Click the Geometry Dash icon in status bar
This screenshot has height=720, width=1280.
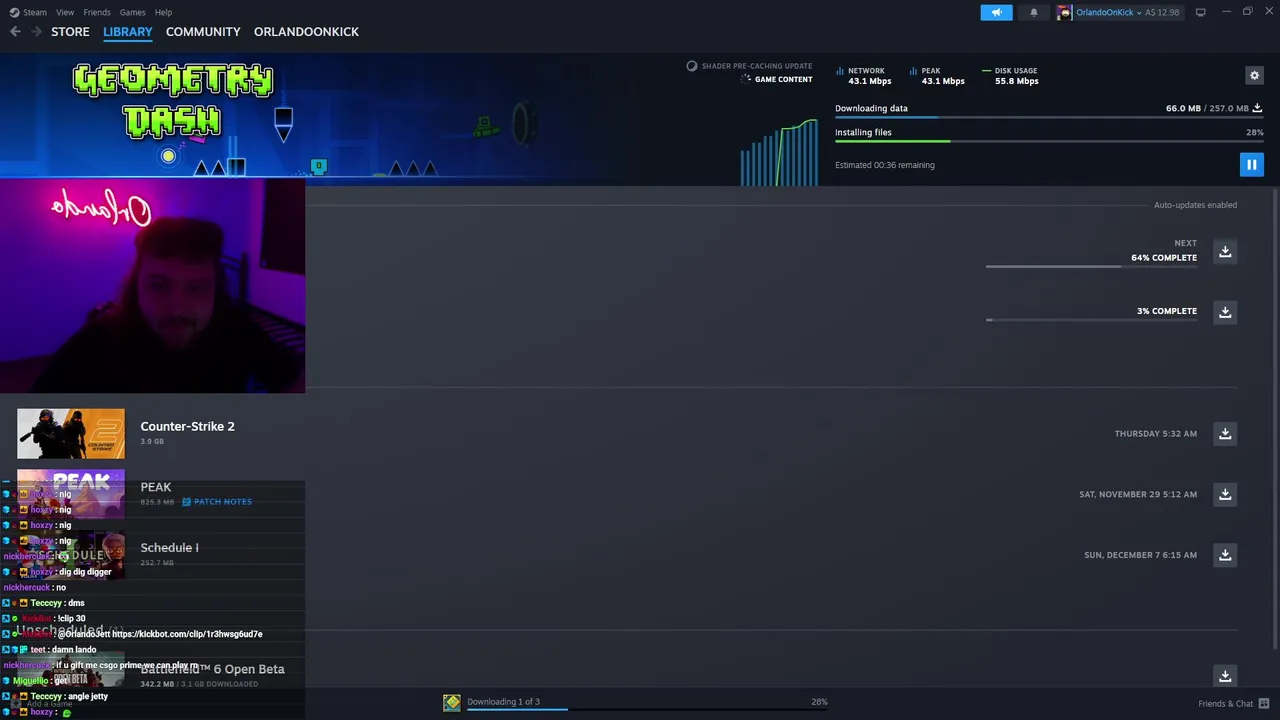click(452, 703)
